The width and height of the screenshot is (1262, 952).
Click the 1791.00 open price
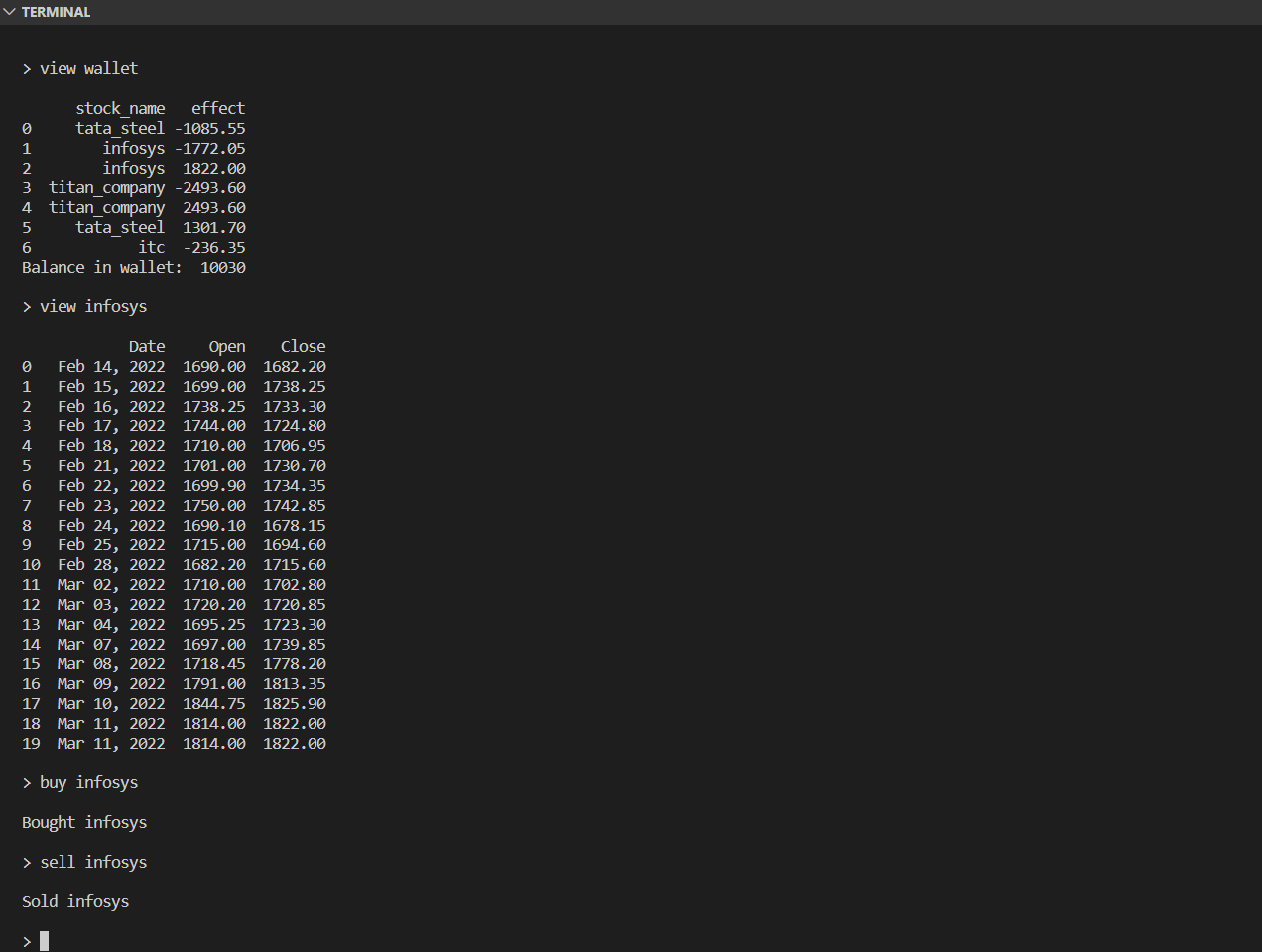(x=214, y=683)
